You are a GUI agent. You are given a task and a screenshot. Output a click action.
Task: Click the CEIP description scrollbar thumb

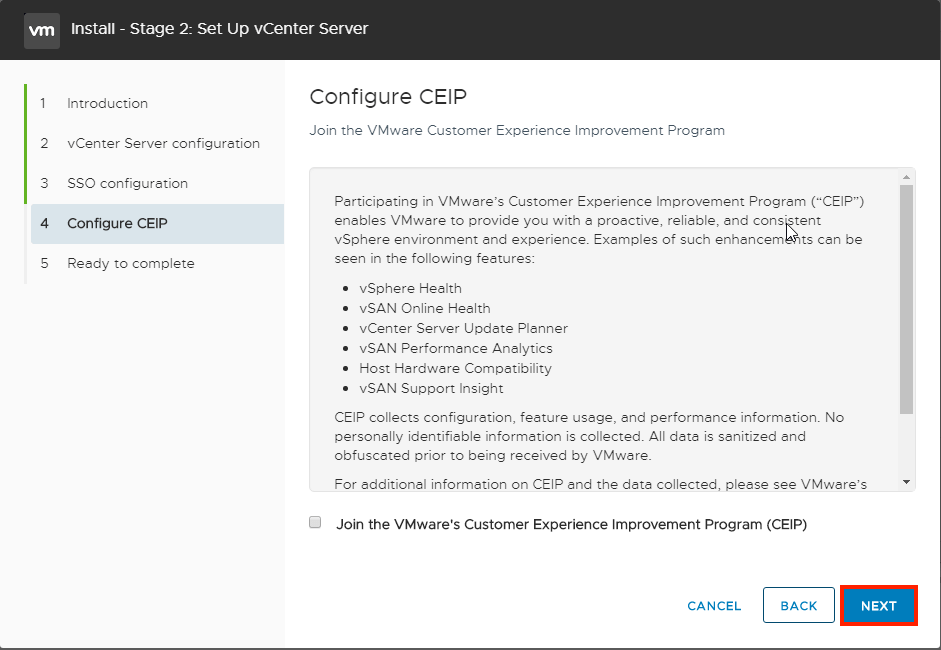coord(906,299)
